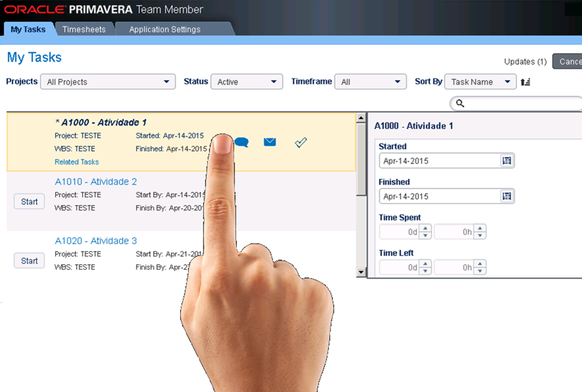
Task: Increase Time Left hours with up arrow
Action: click(x=480, y=264)
